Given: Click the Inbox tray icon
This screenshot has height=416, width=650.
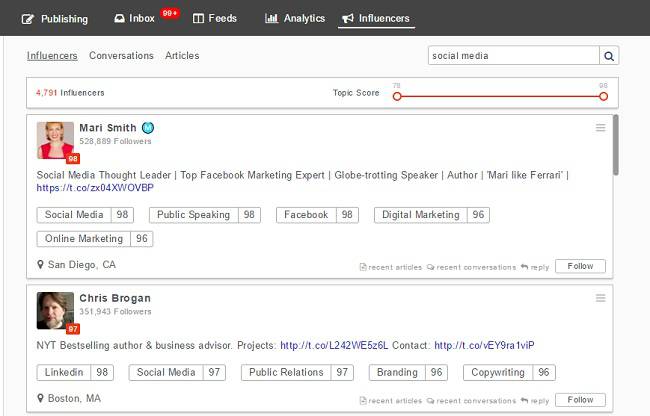Looking at the screenshot, I should (119, 19).
